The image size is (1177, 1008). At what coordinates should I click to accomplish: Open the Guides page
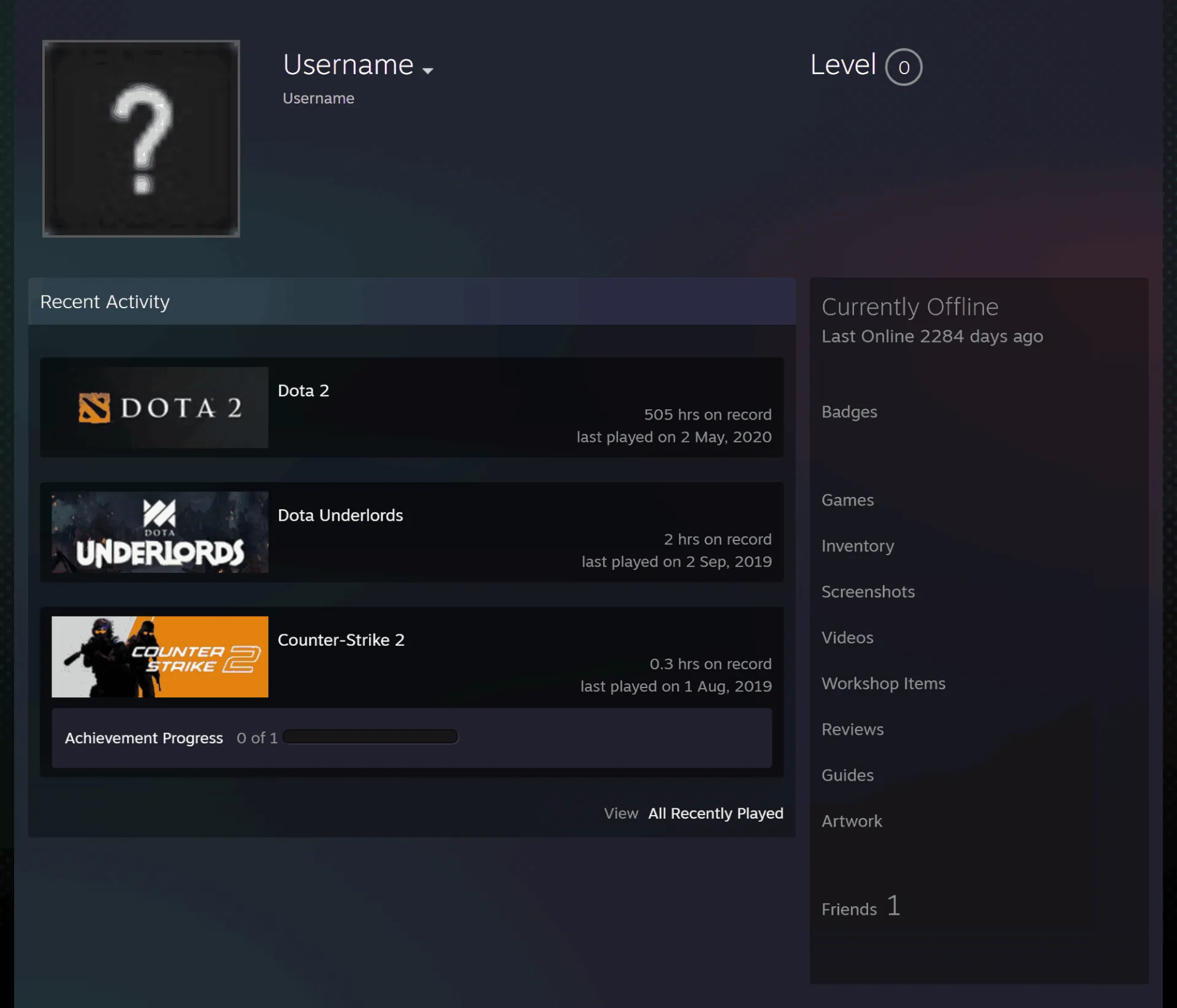(847, 776)
